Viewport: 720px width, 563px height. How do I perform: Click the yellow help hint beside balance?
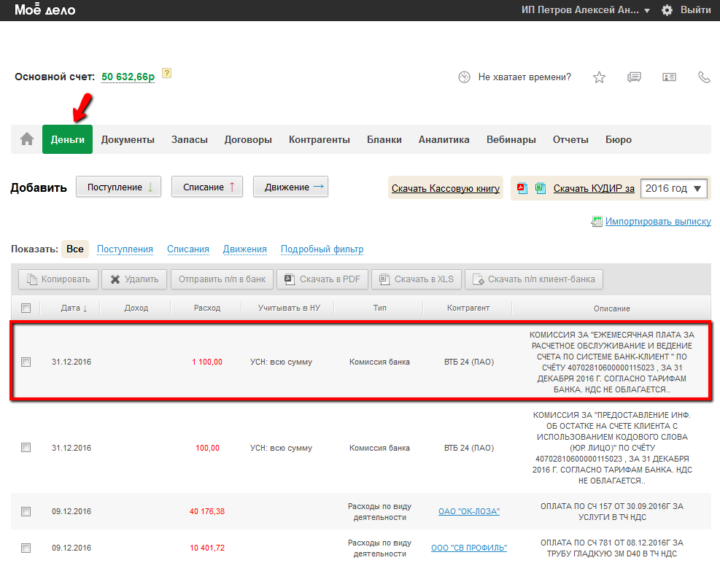167,73
